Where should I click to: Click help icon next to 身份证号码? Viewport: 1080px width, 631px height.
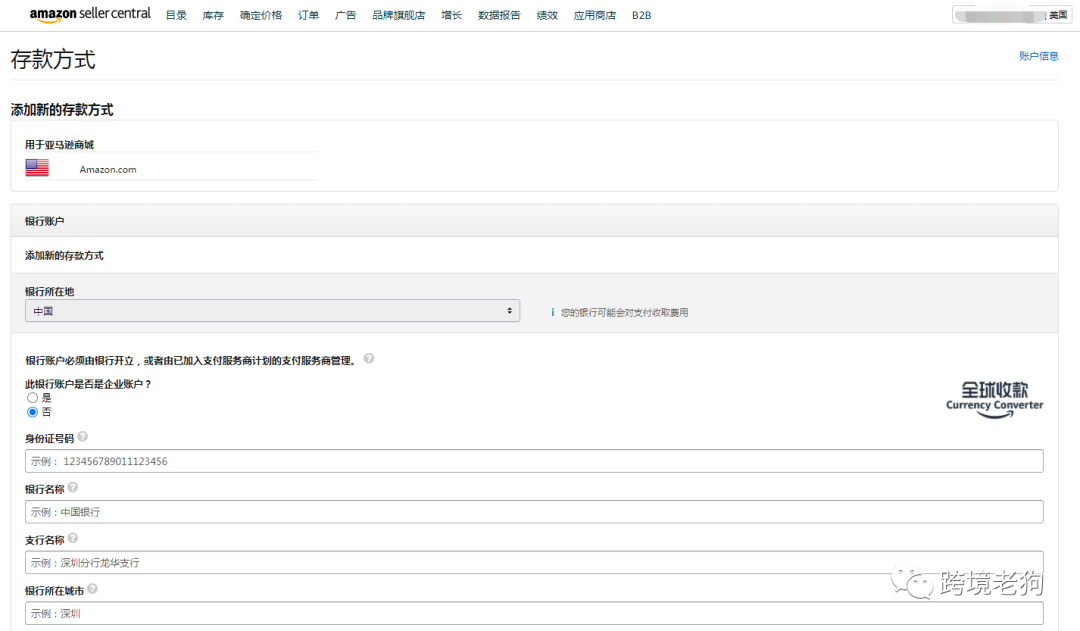(83, 437)
